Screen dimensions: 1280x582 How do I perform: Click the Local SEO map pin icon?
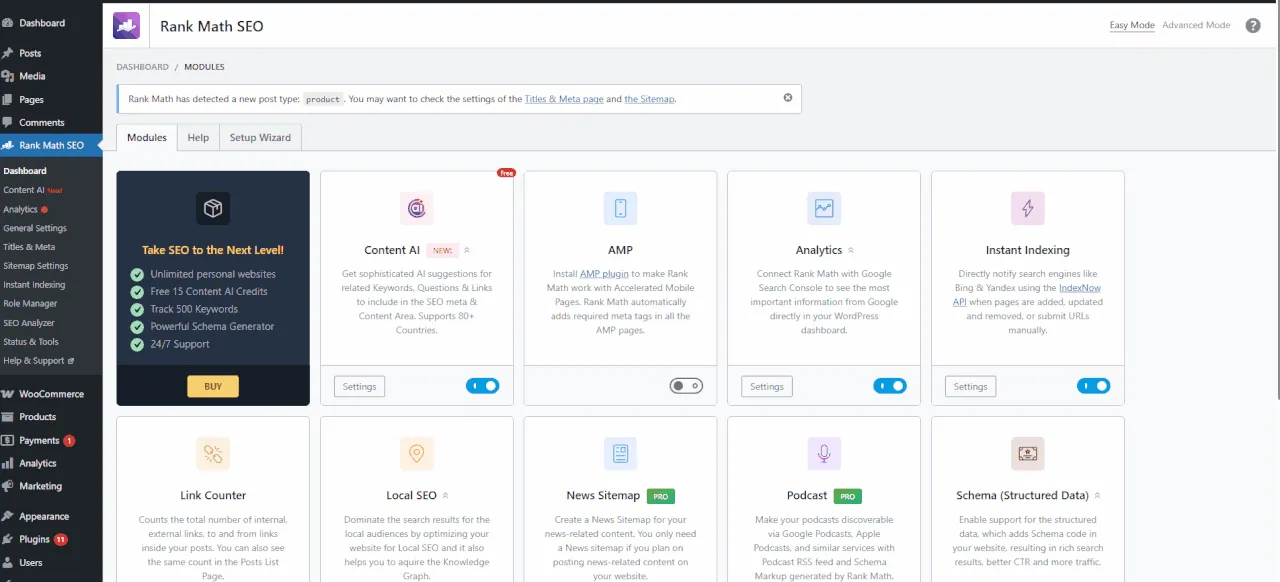point(416,453)
